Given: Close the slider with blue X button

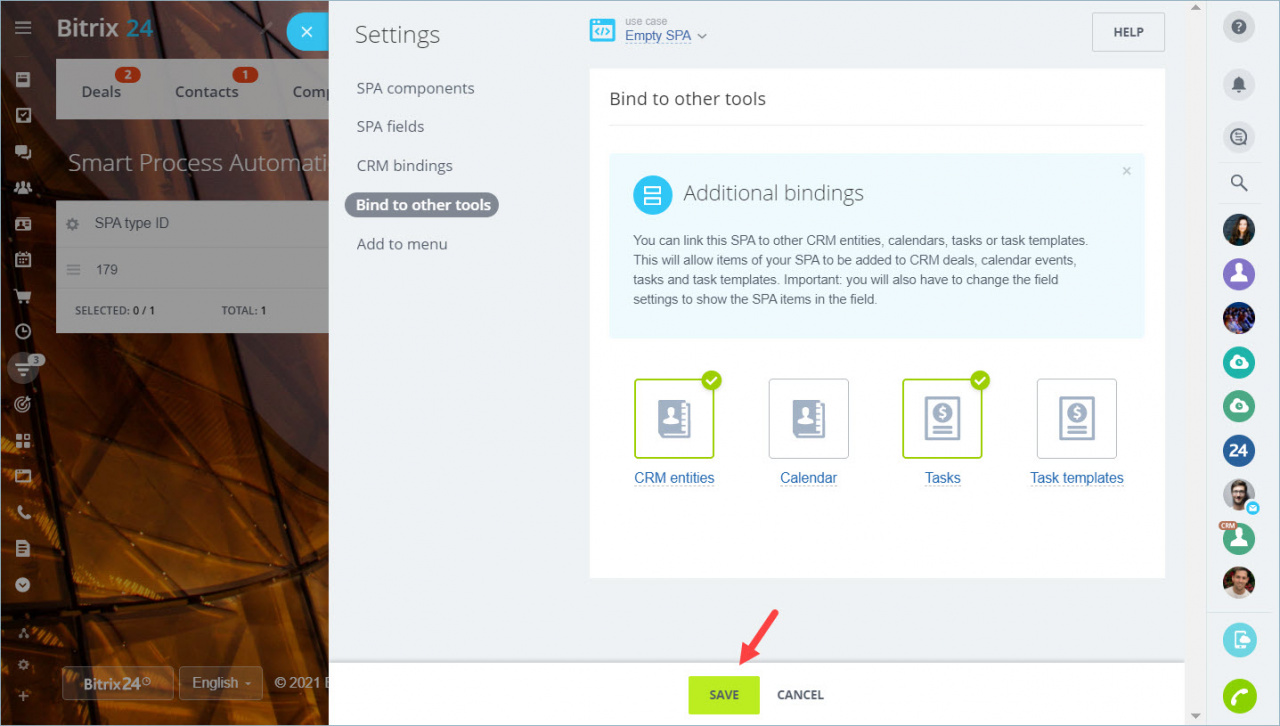Looking at the screenshot, I should (307, 32).
